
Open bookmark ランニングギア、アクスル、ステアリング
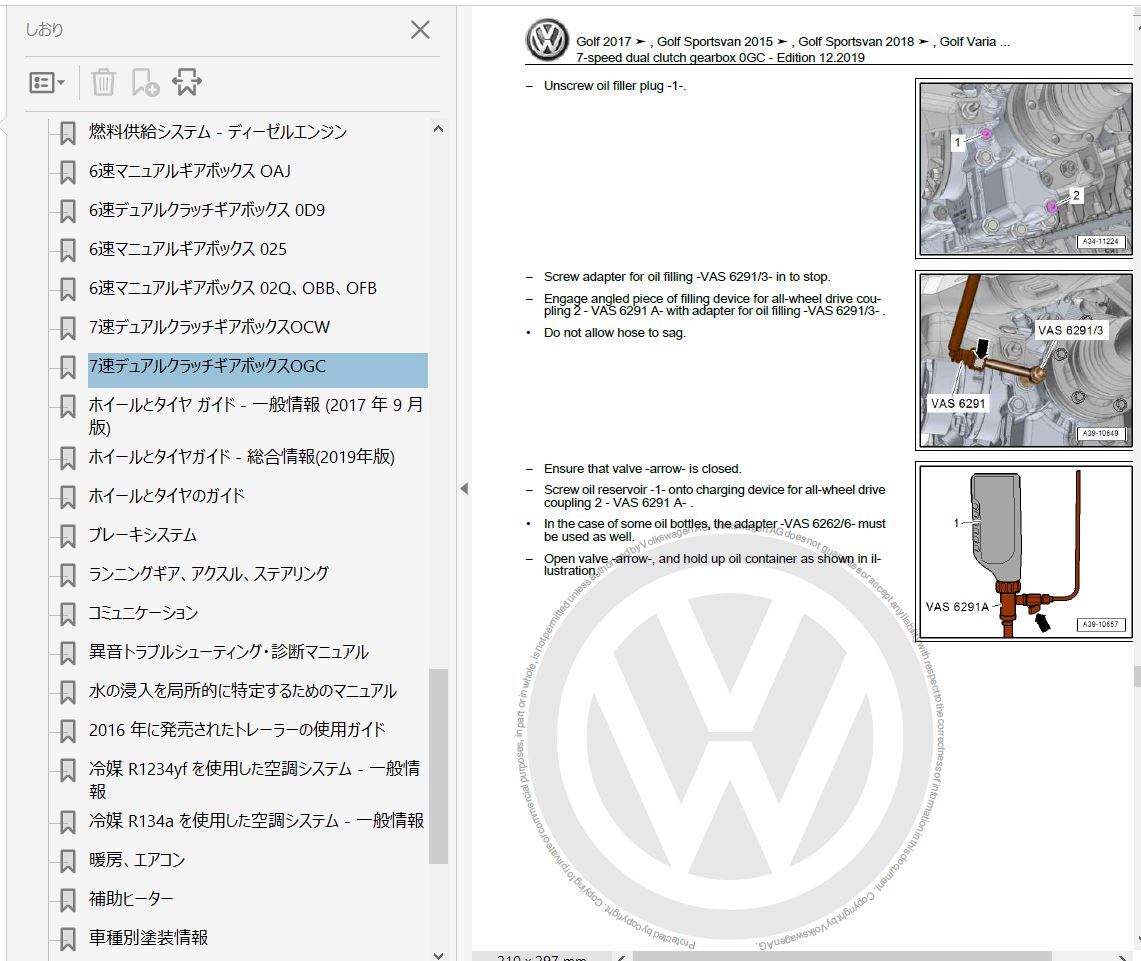pyautogui.click(x=209, y=574)
